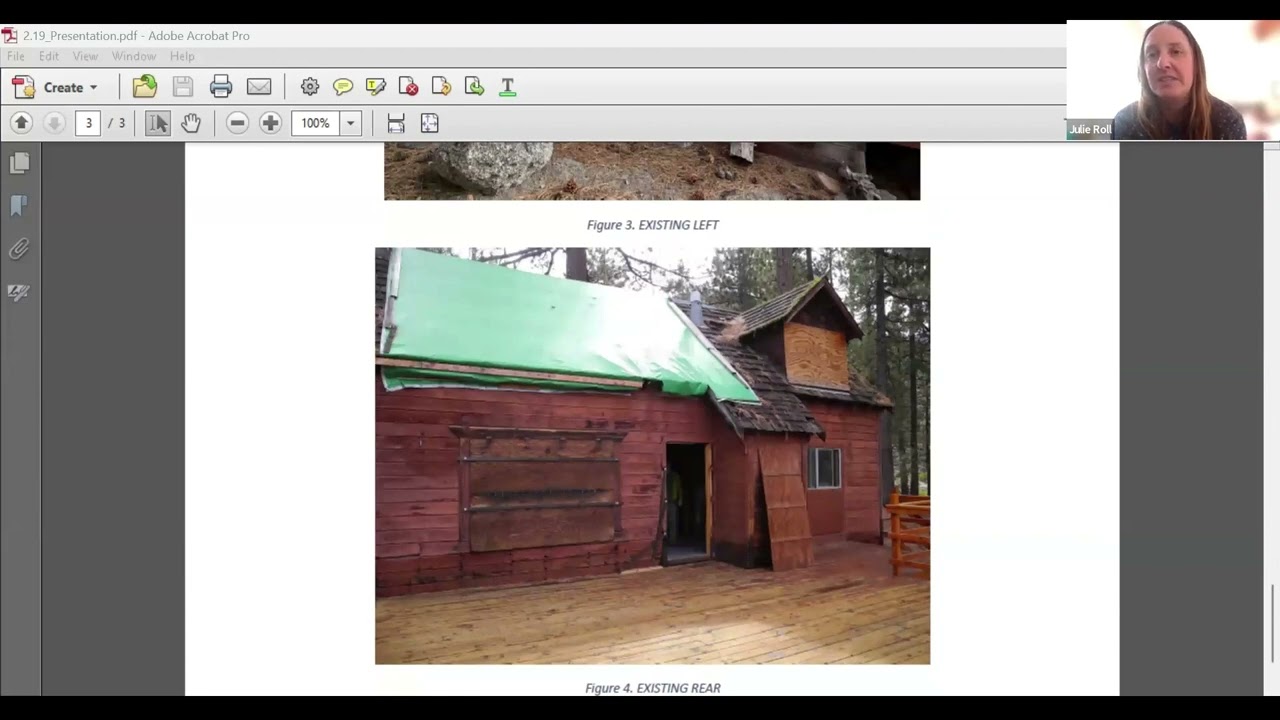
Task: Add a sticky note comment
Action: pos(343,87)
